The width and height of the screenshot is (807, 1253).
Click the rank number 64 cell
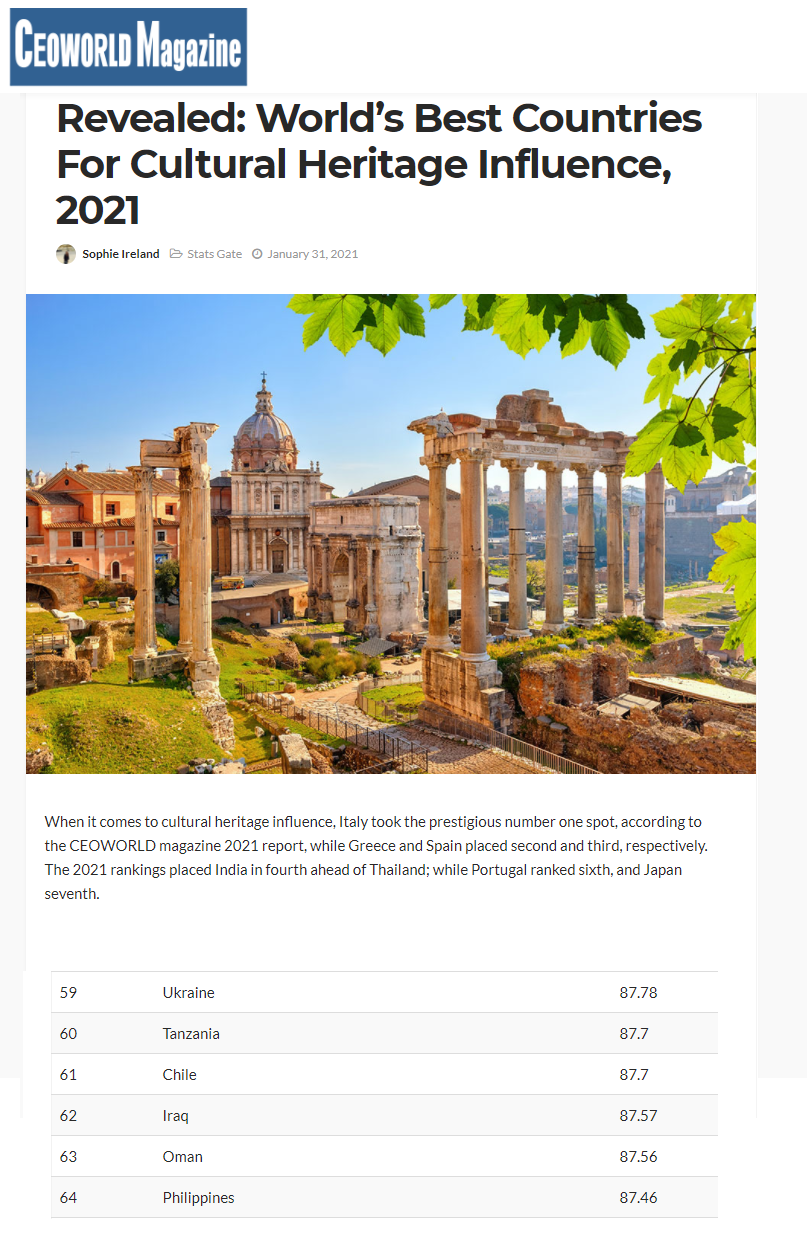click(68, 1198)
